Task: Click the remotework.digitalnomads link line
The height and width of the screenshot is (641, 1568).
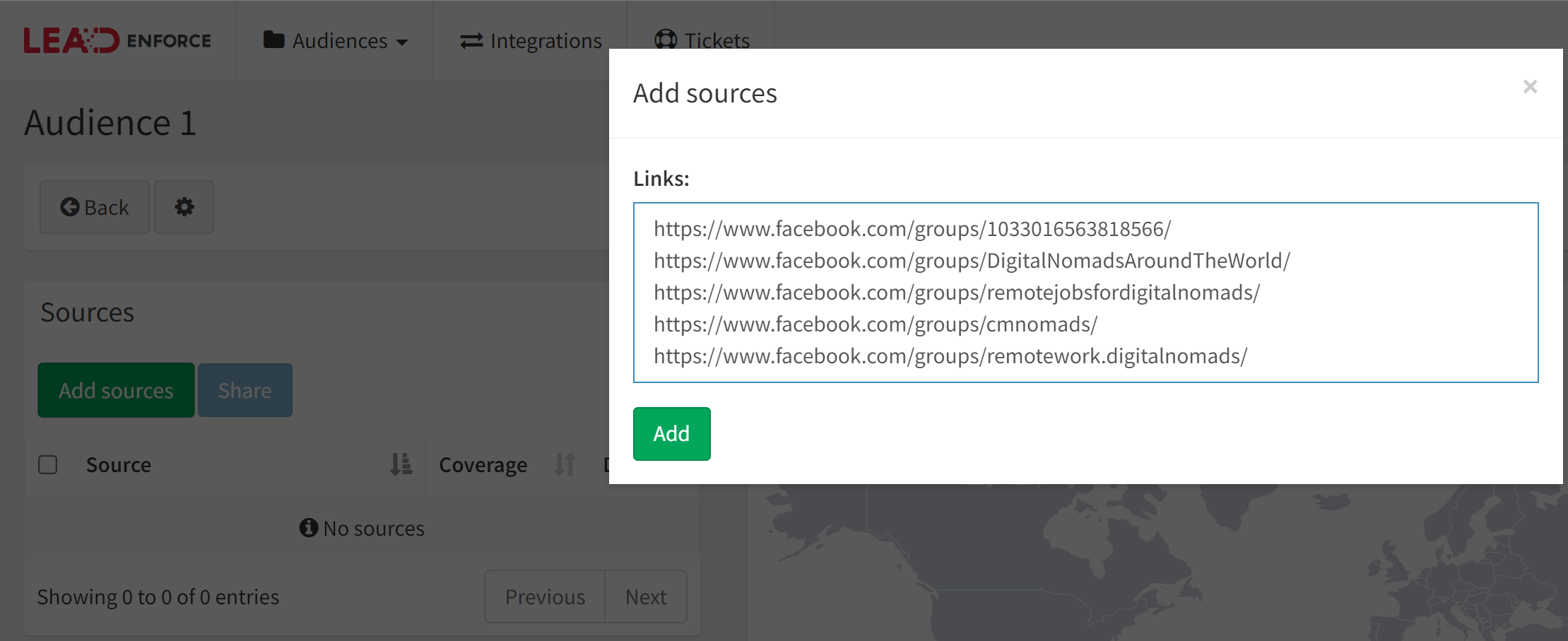Action: (x=950, y=356)
